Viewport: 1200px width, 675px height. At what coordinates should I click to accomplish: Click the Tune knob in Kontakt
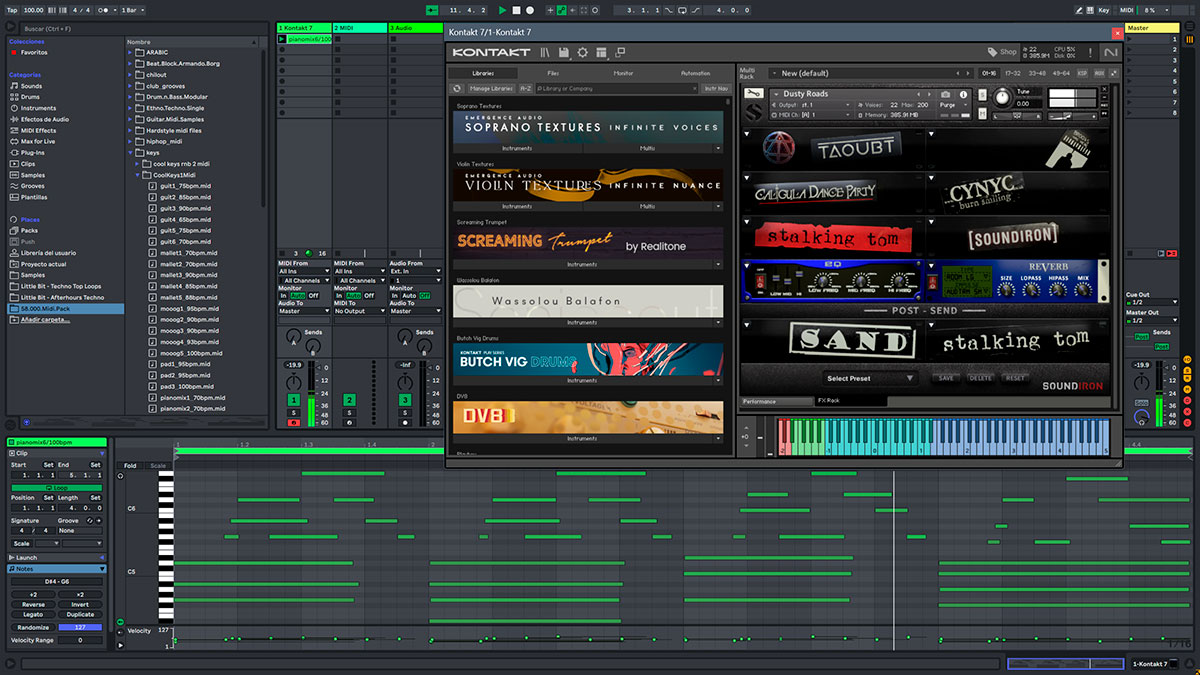click(1002, 97)
